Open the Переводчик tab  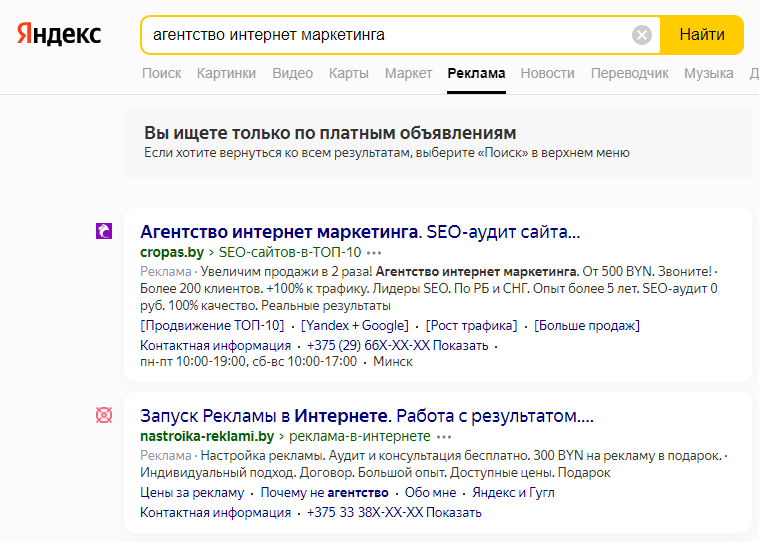coord(630,74)
